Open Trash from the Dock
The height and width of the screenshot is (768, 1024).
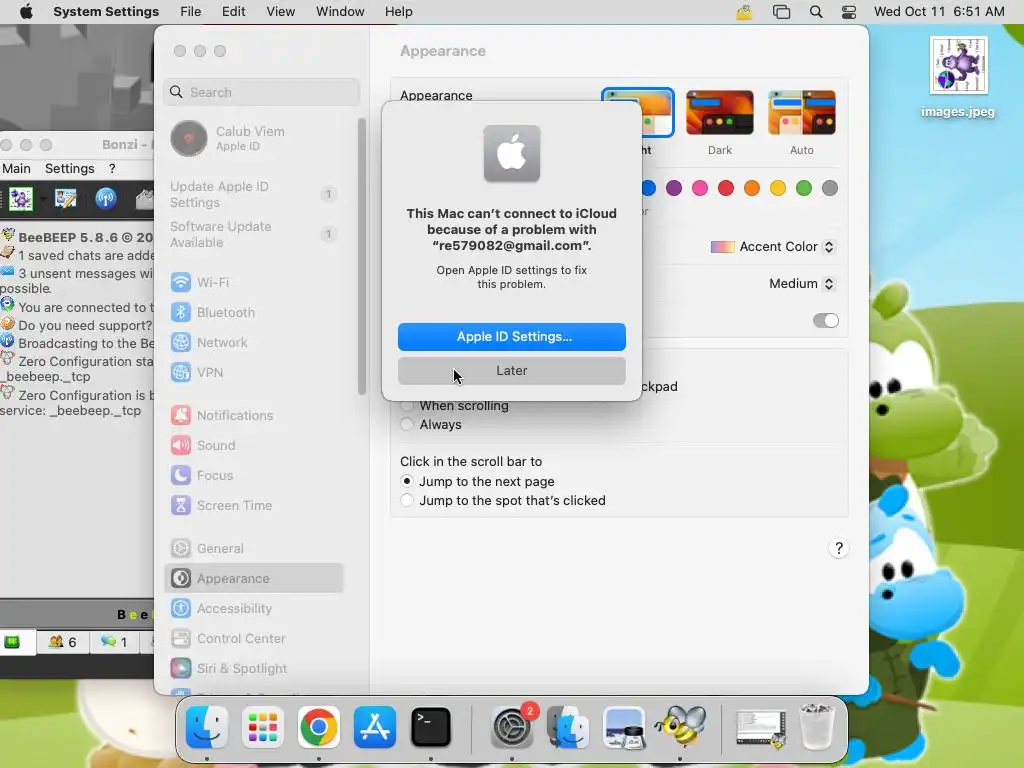(x=817, y=728)
